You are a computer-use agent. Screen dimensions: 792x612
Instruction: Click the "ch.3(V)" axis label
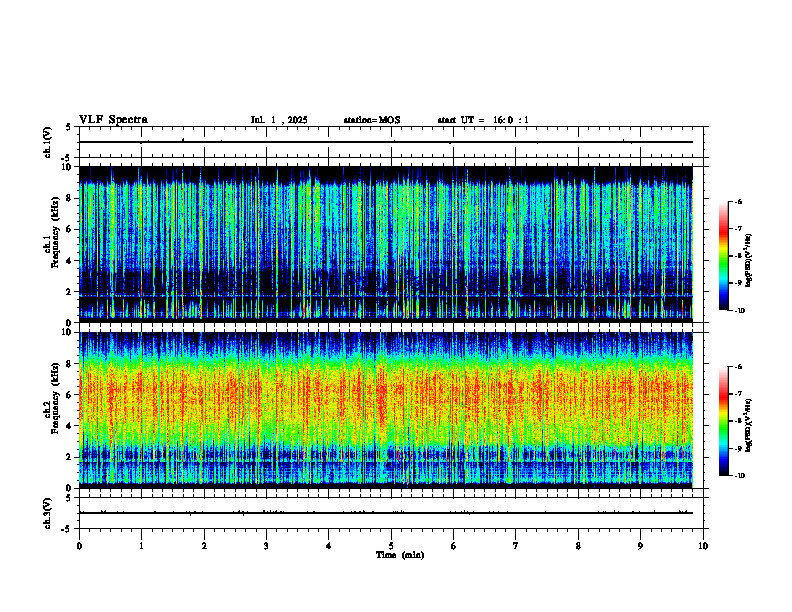(x=48, y=513)
